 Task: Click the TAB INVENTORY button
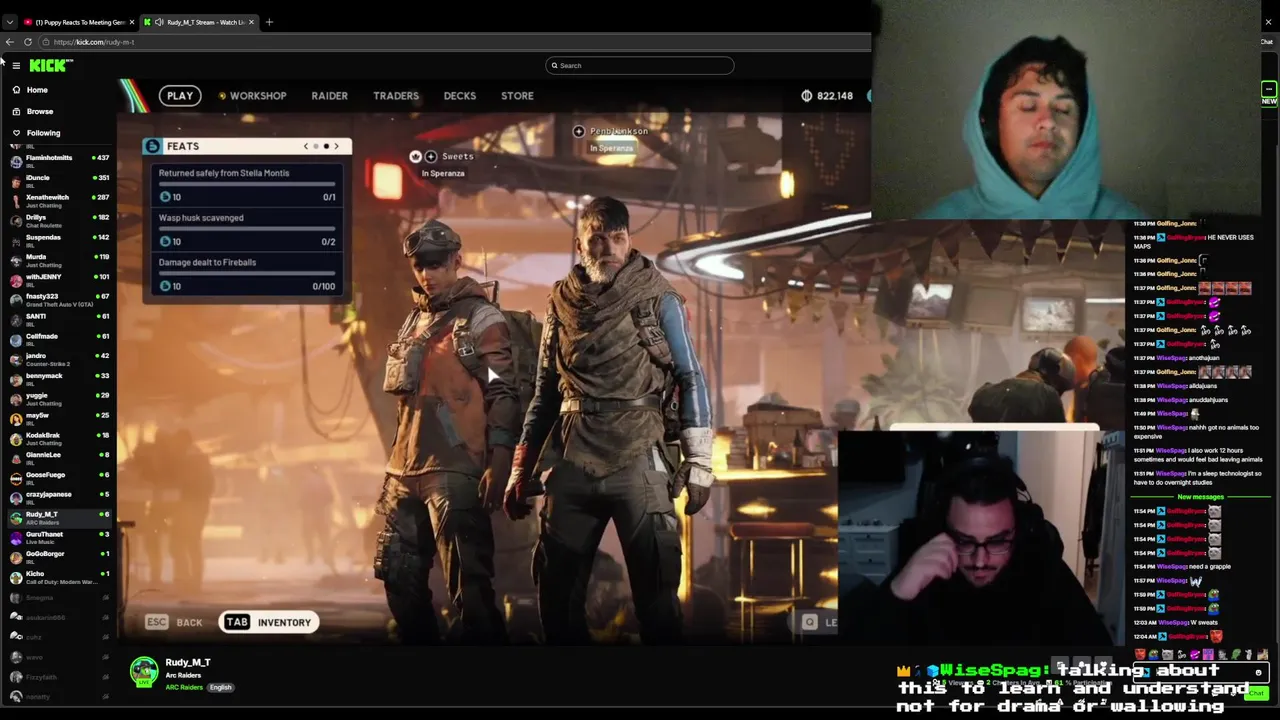point(268,622)
